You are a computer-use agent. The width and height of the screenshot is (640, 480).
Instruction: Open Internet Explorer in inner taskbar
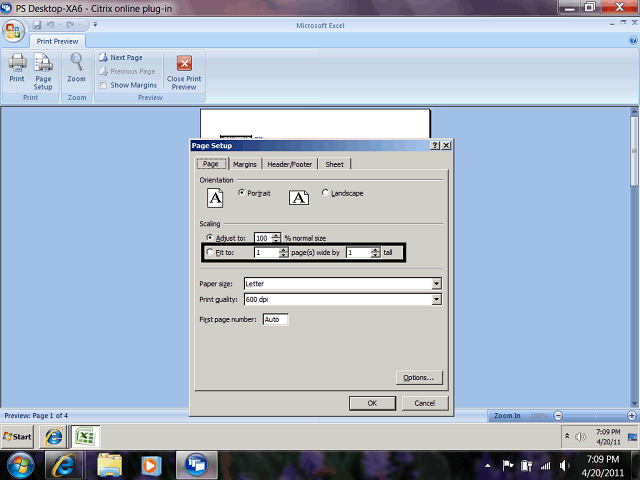click(53, 437)
